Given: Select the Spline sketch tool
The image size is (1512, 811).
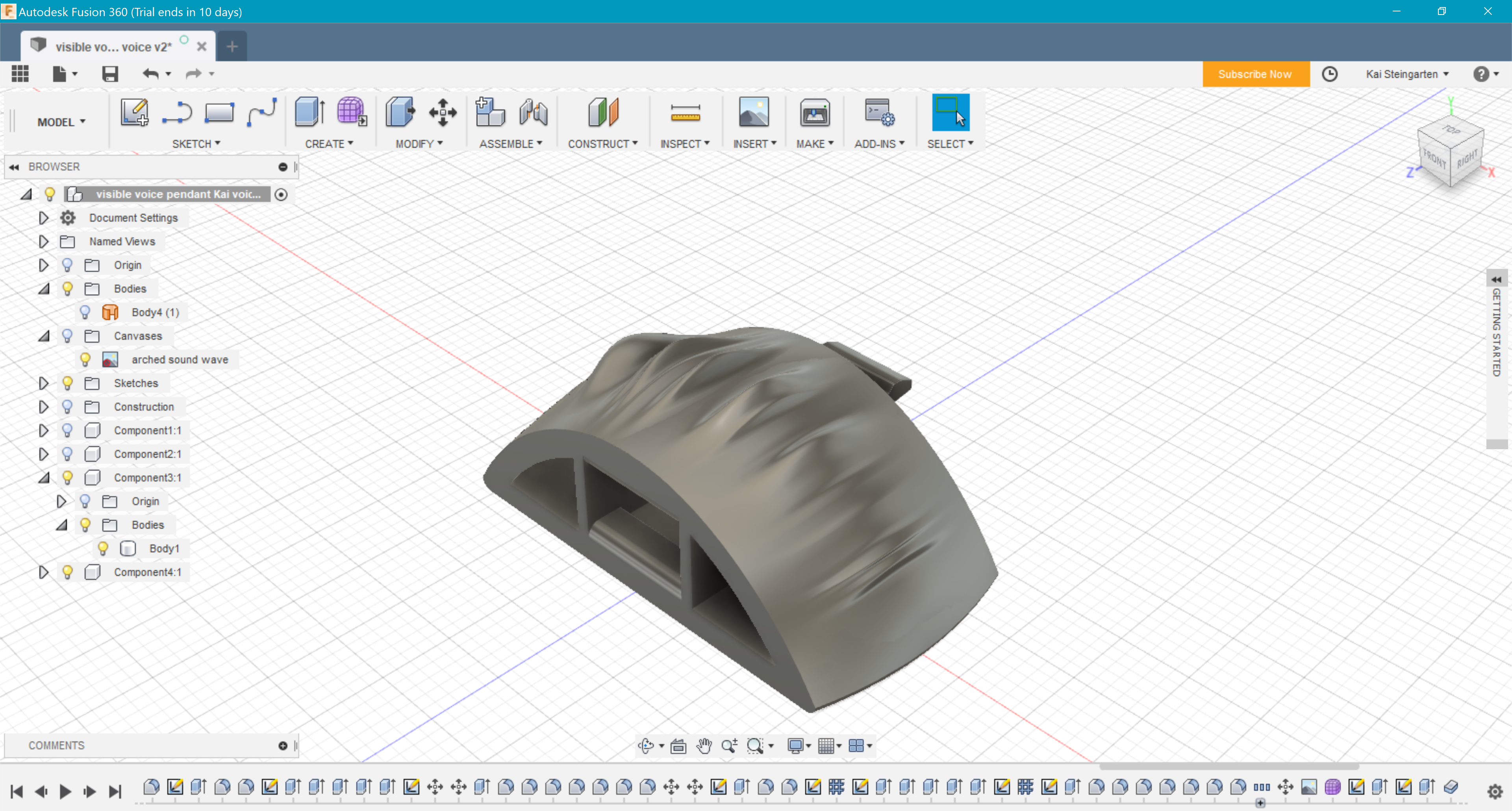Looking at the screenshot, I should click(261, 112).
